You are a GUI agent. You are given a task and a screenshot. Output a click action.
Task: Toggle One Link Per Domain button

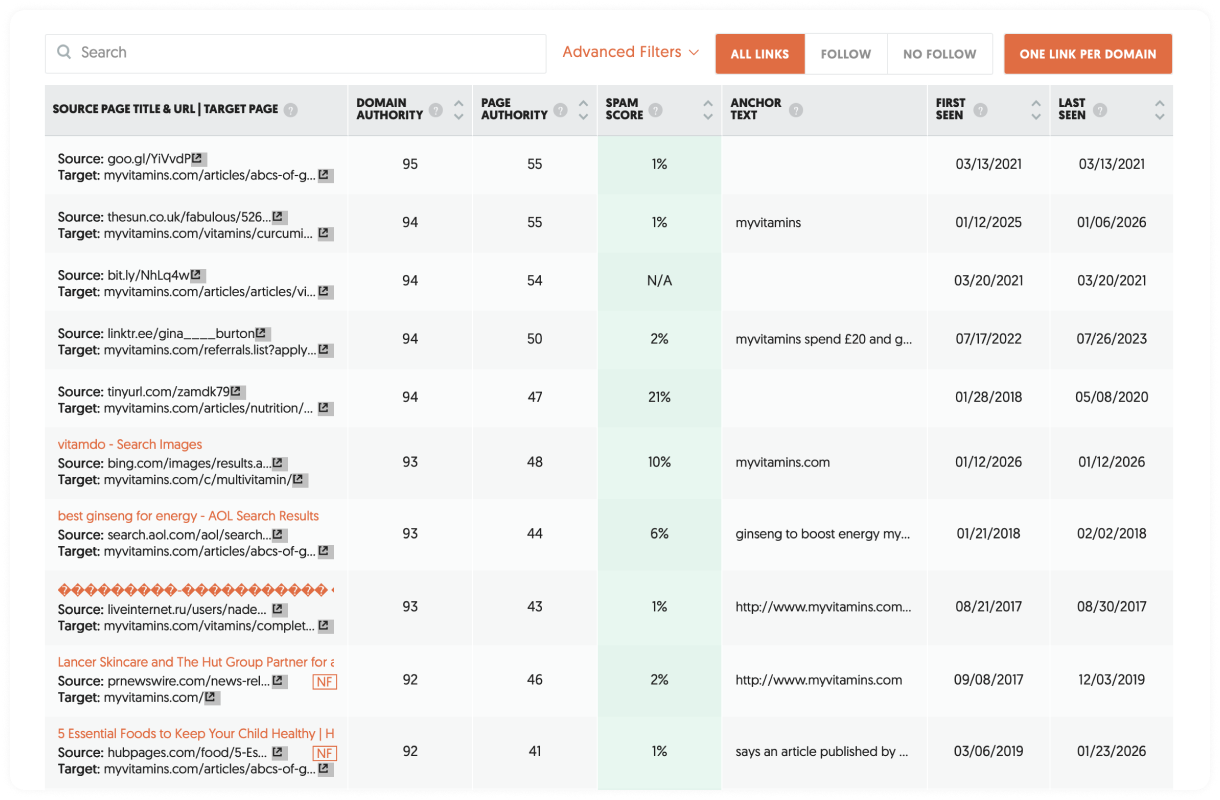coord(1088,54)
